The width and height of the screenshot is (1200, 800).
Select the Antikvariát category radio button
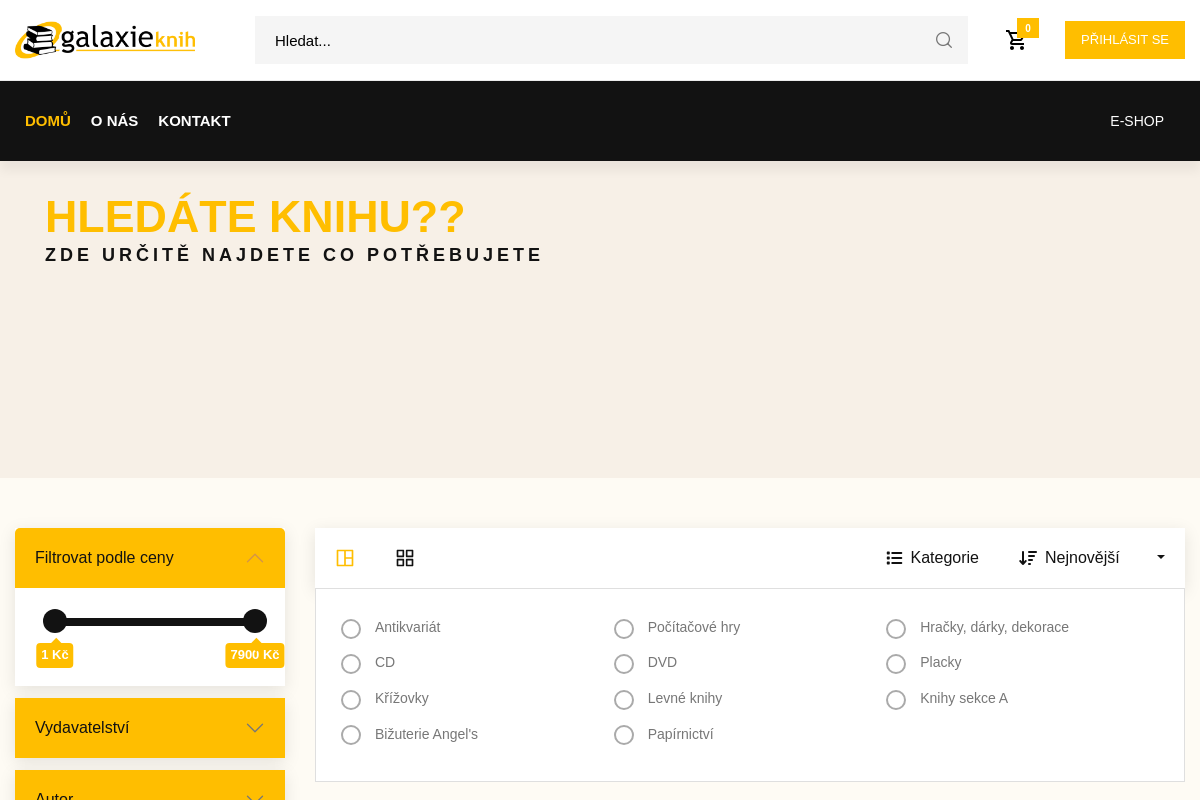(x=351, y=629)
